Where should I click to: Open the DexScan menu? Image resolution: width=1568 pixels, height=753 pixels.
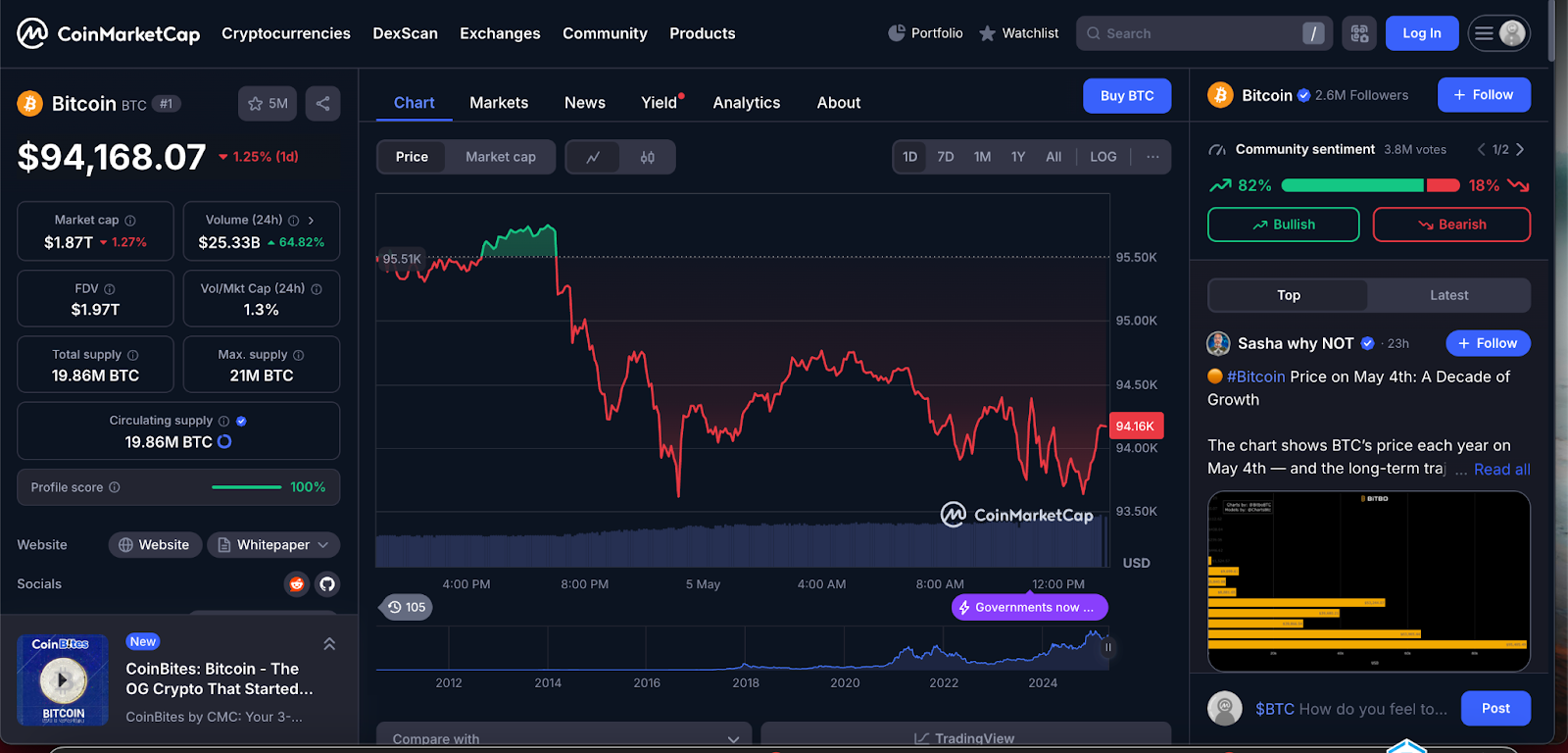click(x=405, y=33)
